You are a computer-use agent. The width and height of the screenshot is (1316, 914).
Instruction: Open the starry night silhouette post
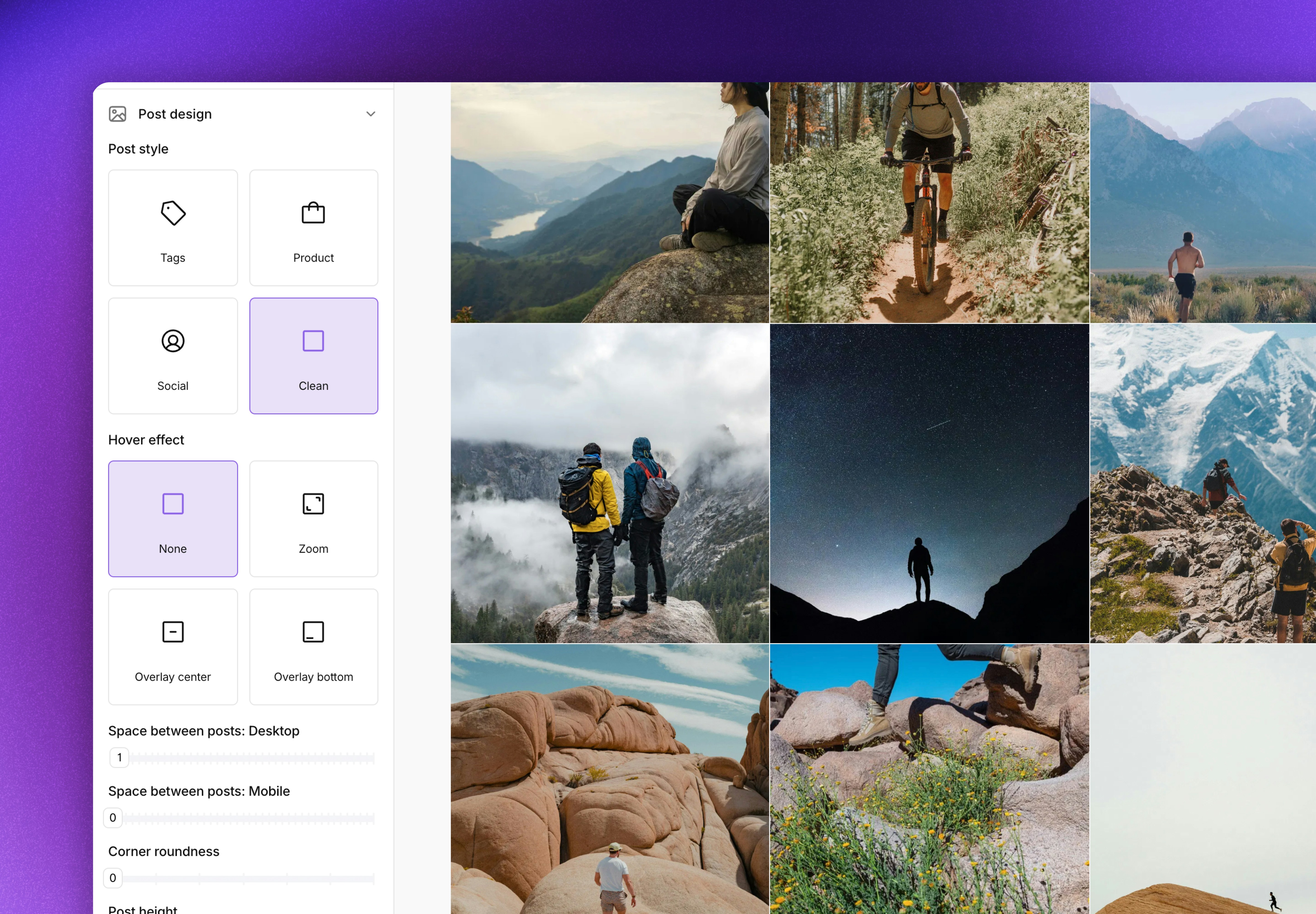click(x=929, y=483)
